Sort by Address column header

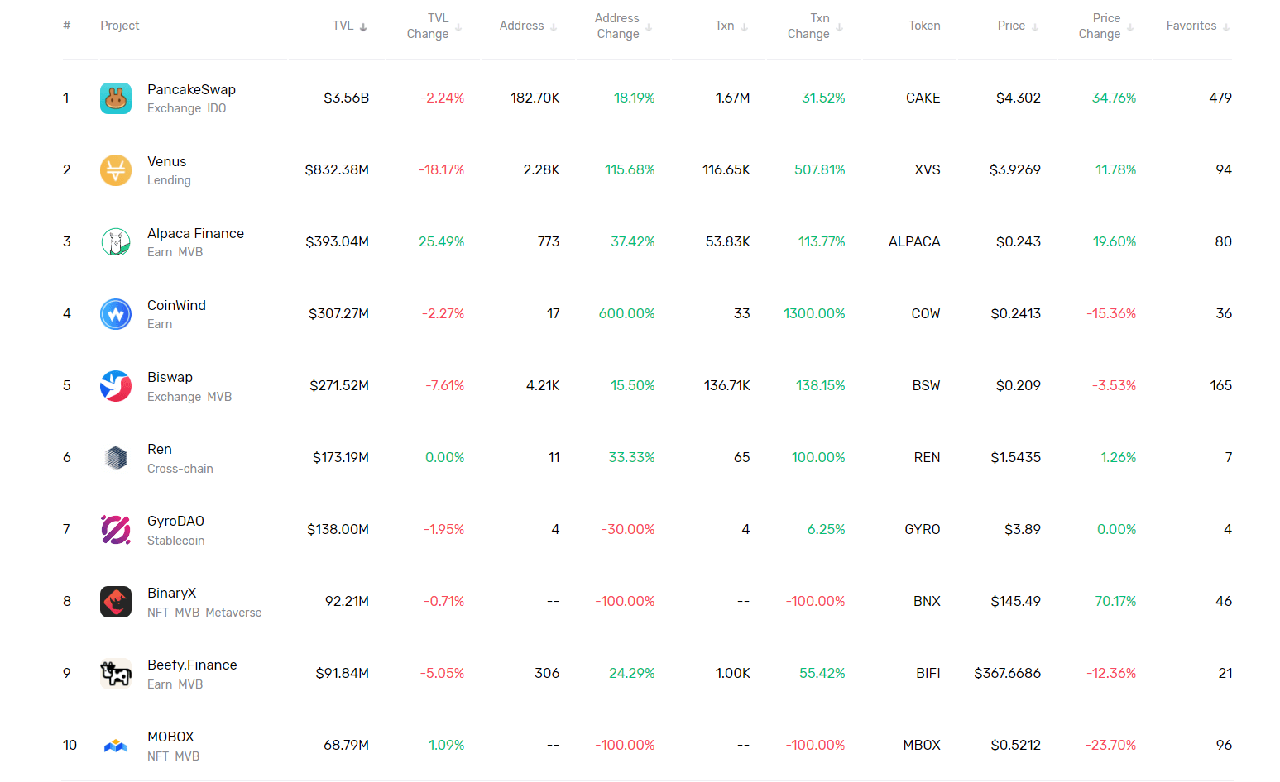click(529, 26)
